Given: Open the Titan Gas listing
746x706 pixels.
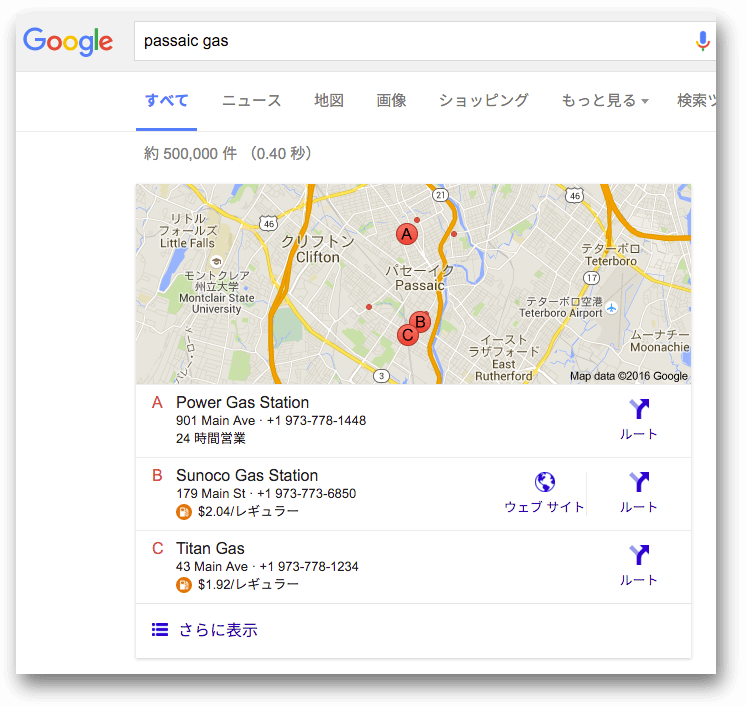Looking at the screenshot, I should click(210, 549).
